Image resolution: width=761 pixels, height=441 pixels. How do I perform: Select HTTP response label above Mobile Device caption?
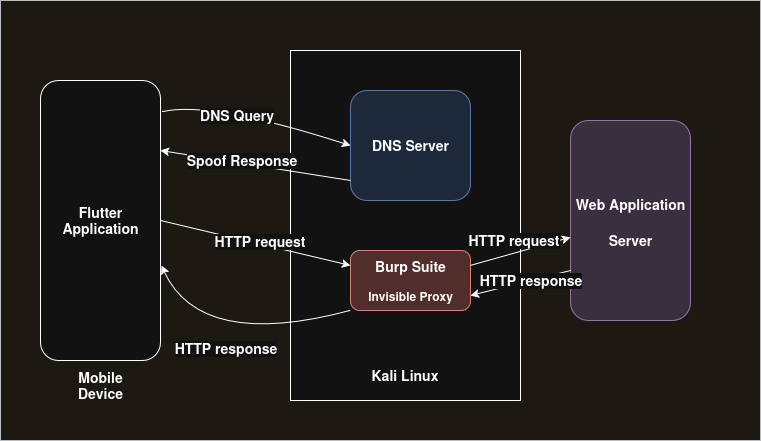tap(226, 349)
